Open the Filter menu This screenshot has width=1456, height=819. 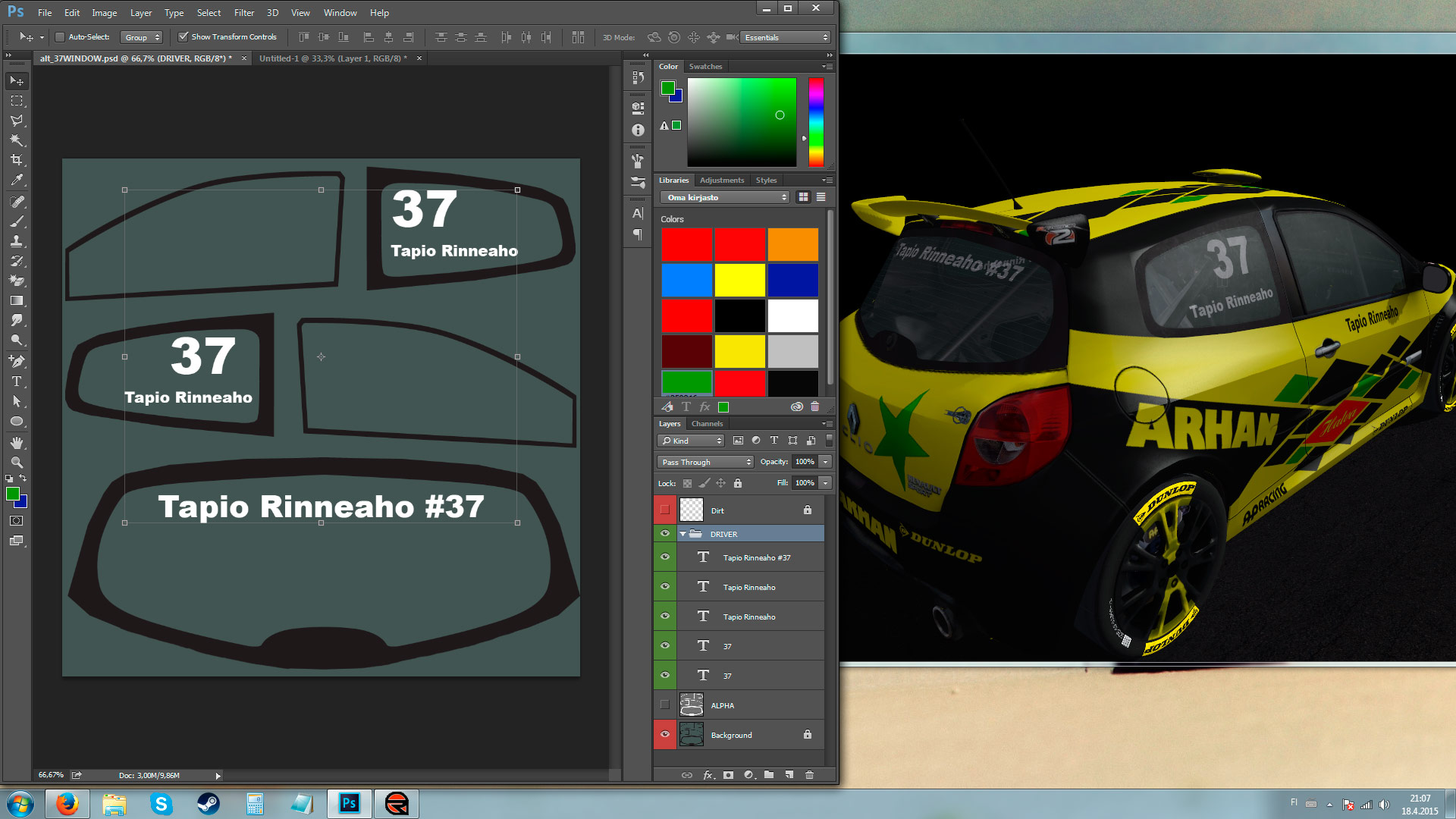[244, 13]
